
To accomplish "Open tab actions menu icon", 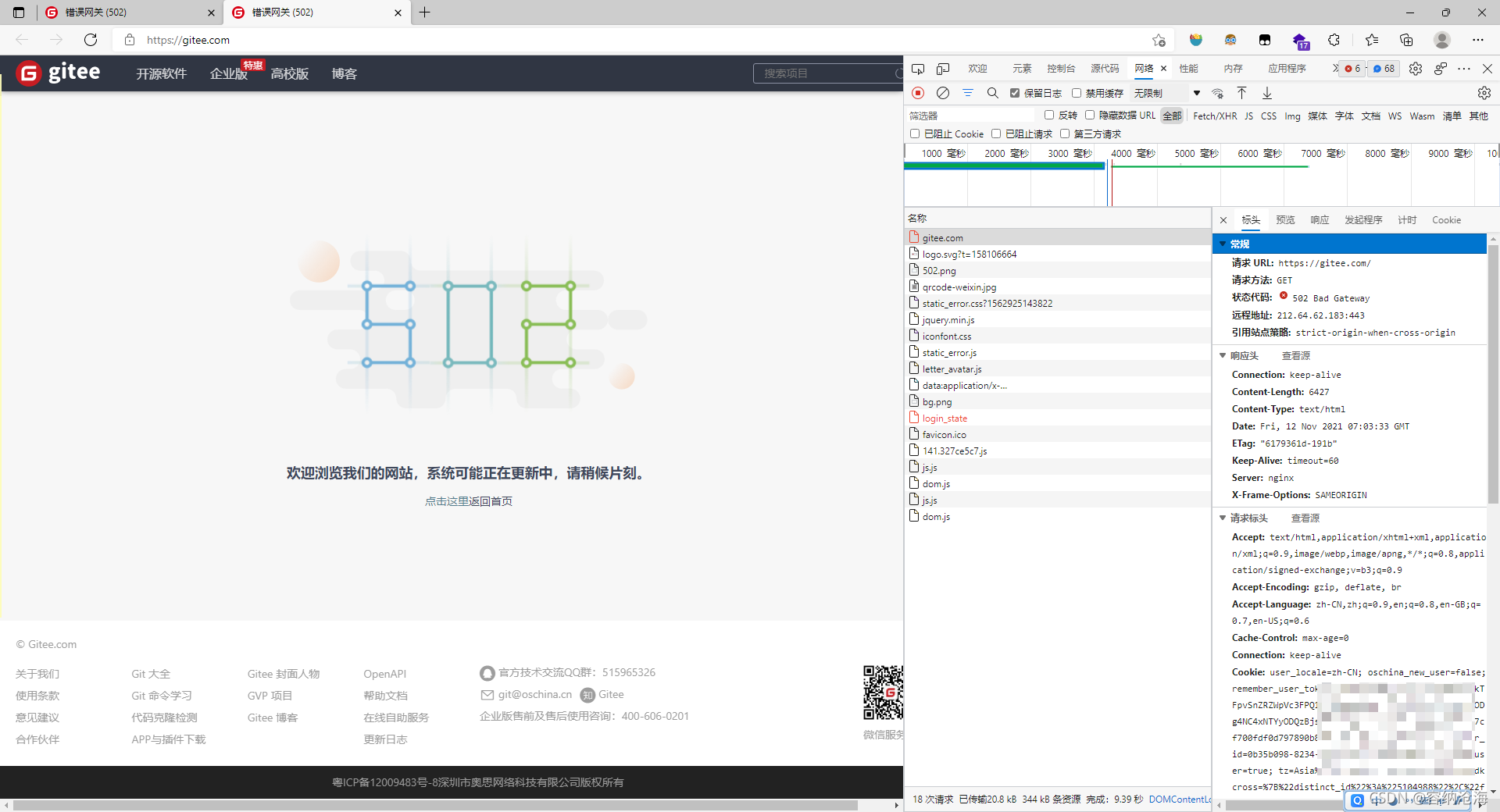I will pos(19,12).
